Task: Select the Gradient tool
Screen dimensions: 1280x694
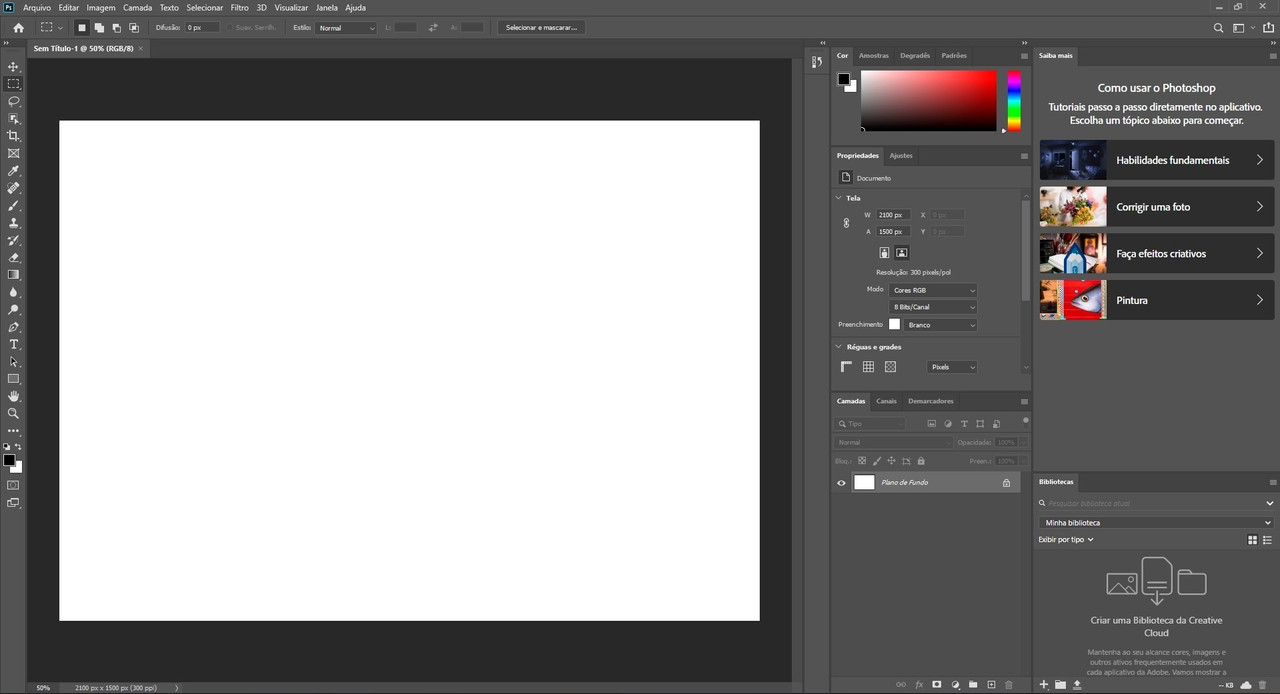Action: click(13, 275)
